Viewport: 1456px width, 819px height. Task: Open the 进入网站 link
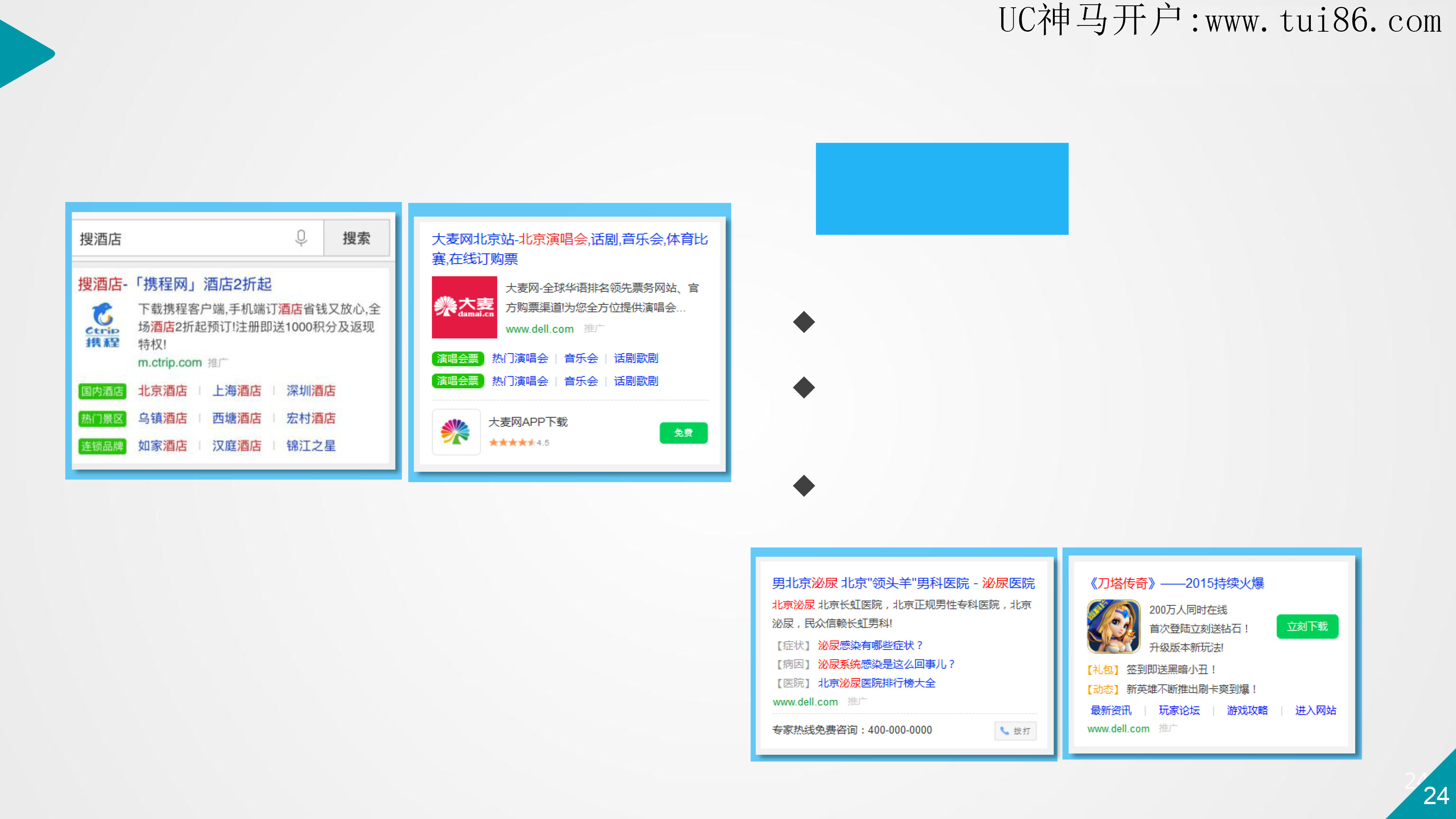[x=1316, y=711]
